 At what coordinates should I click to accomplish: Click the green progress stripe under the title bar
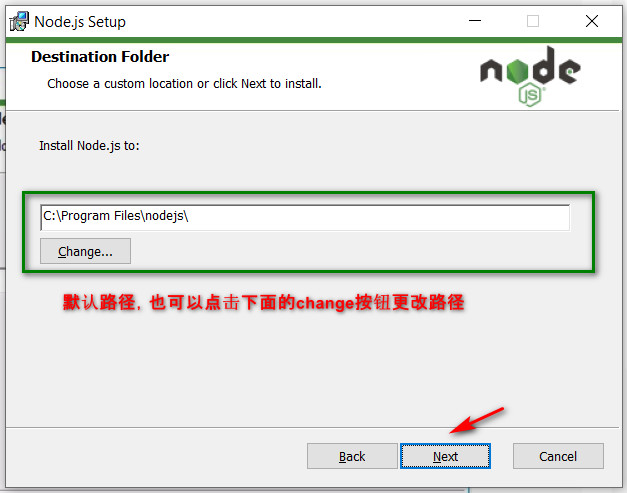click(314, 40)
